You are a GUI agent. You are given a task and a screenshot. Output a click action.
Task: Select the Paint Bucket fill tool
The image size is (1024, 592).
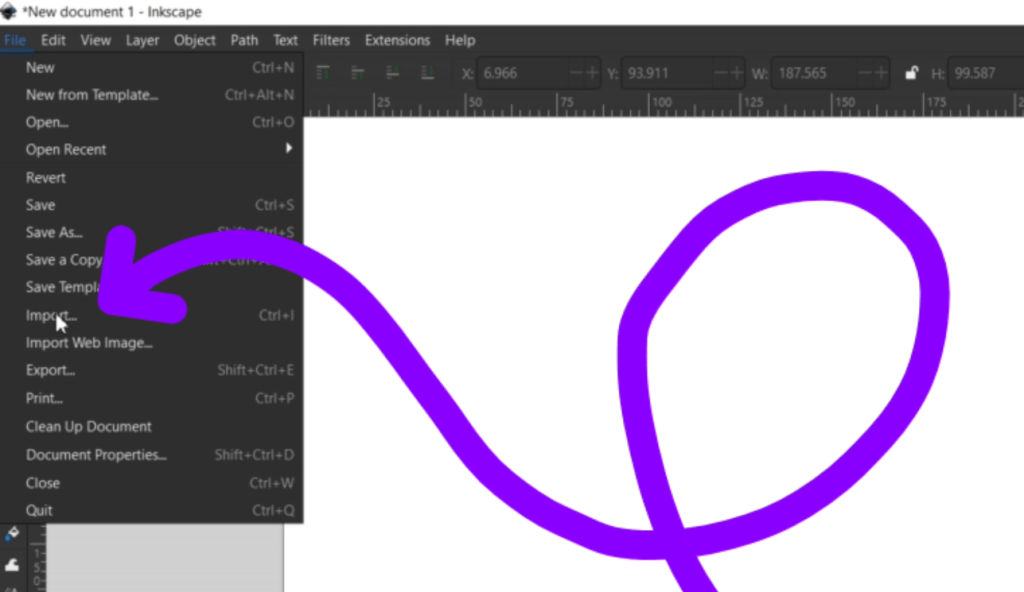(12, 534)
